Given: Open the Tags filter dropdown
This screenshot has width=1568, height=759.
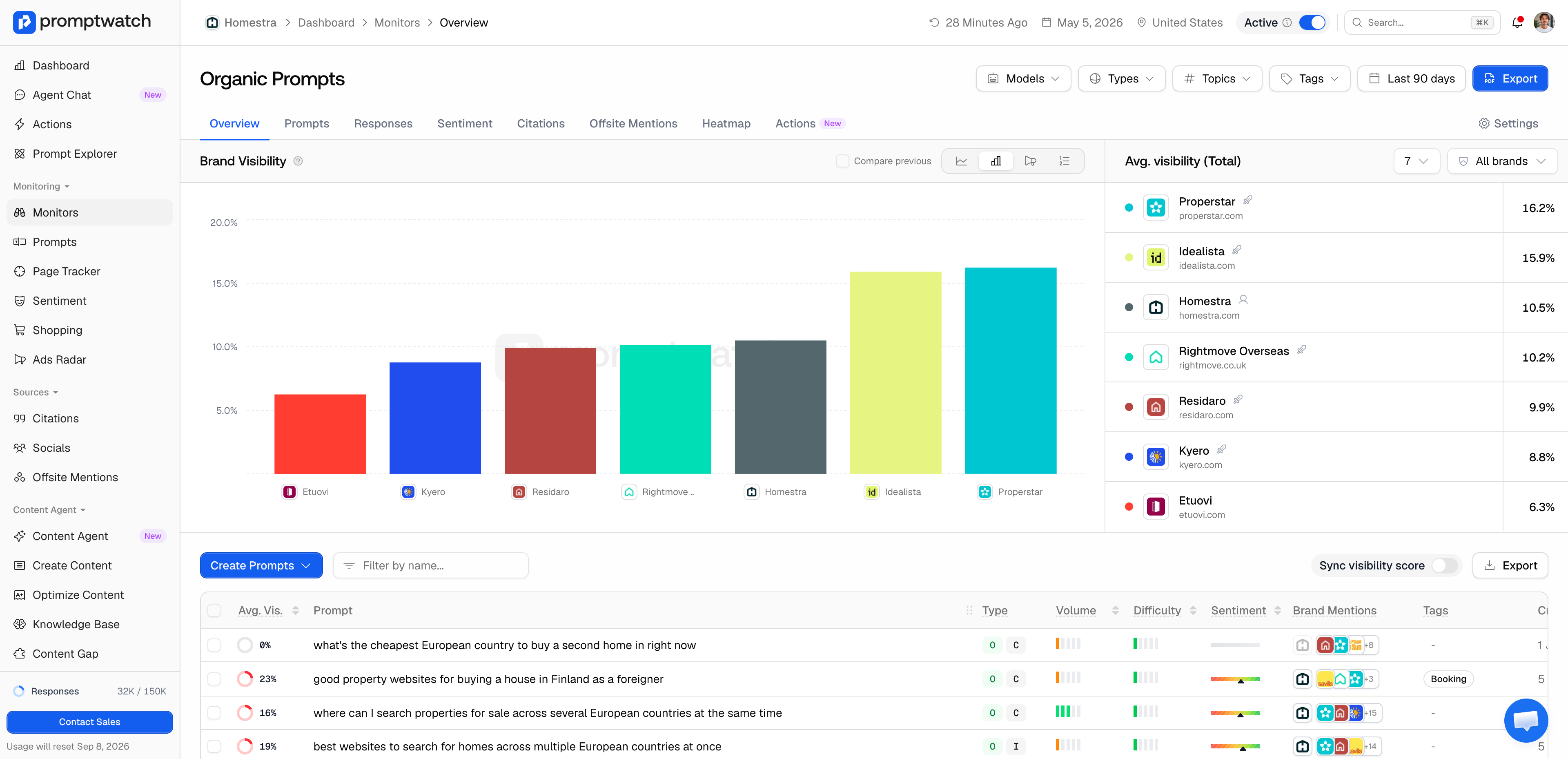Looking at the screenshot, I should tap(1309, 78).
